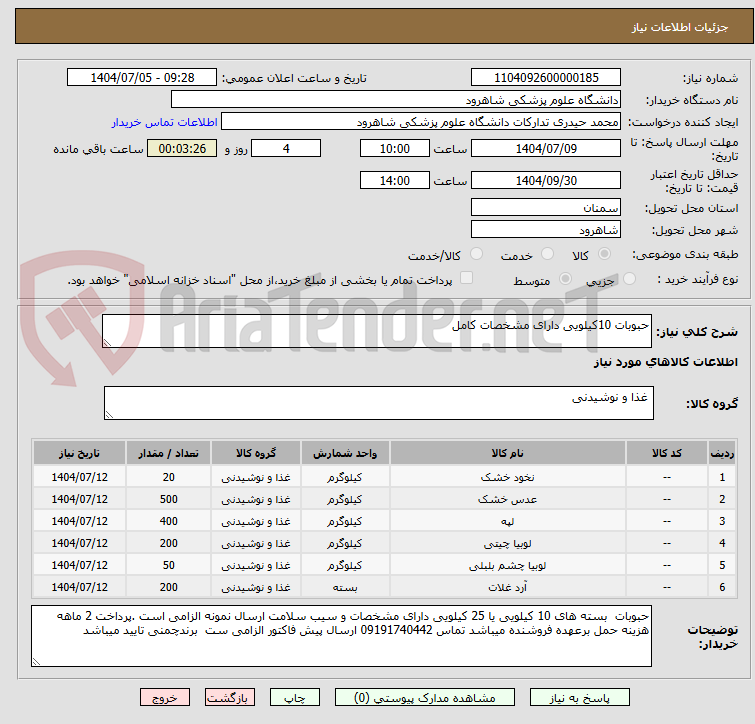Click the 'بازگشت' back button
Image resolution: width=755 pixels, height=724 pixels.
pyautogui.click(x=231, y=698)
